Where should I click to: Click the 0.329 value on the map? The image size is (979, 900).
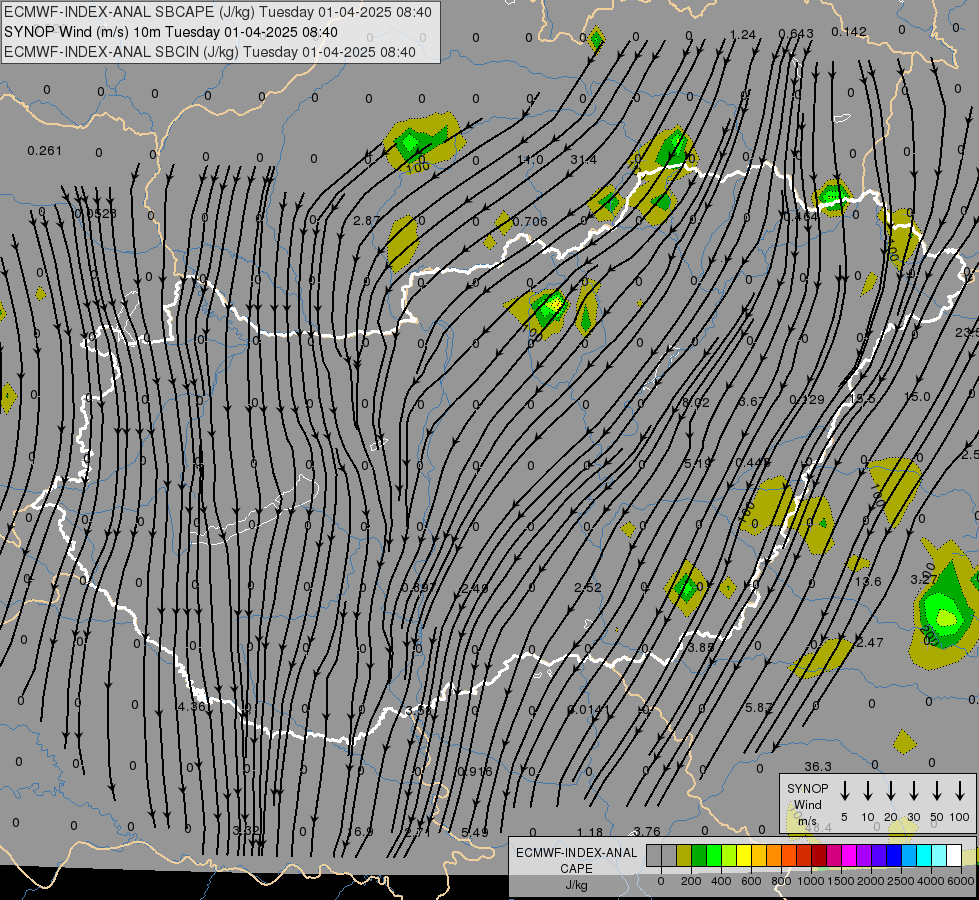(x=807, y=400)
